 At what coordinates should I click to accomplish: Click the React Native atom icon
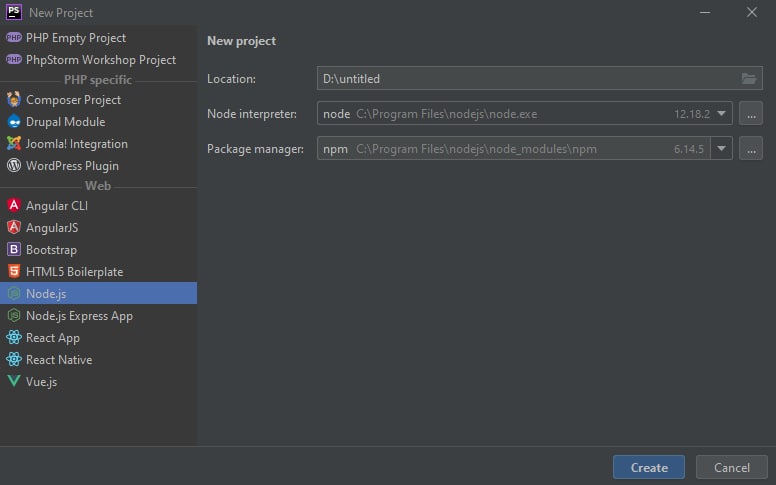[14, 359]
